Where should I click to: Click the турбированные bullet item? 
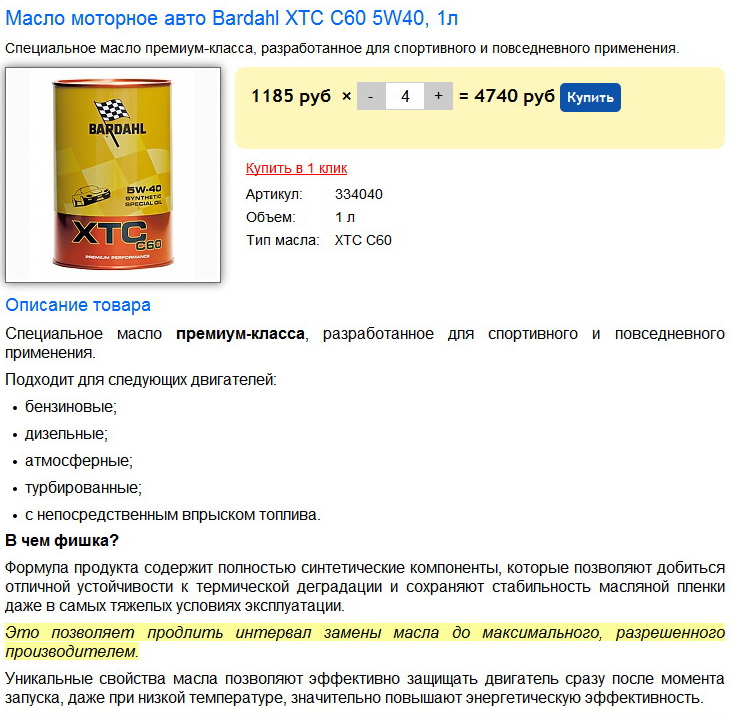(x=83, y=487)
